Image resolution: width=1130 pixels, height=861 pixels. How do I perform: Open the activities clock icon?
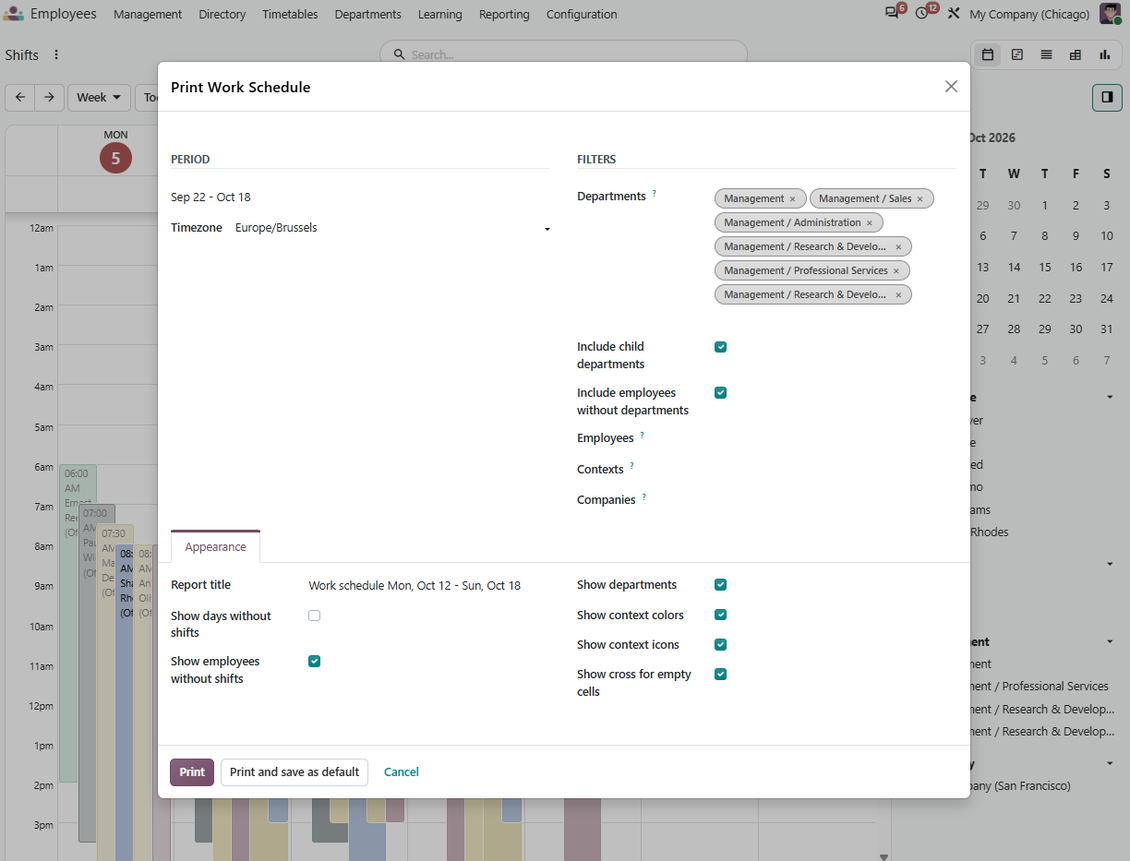(922, 13)
